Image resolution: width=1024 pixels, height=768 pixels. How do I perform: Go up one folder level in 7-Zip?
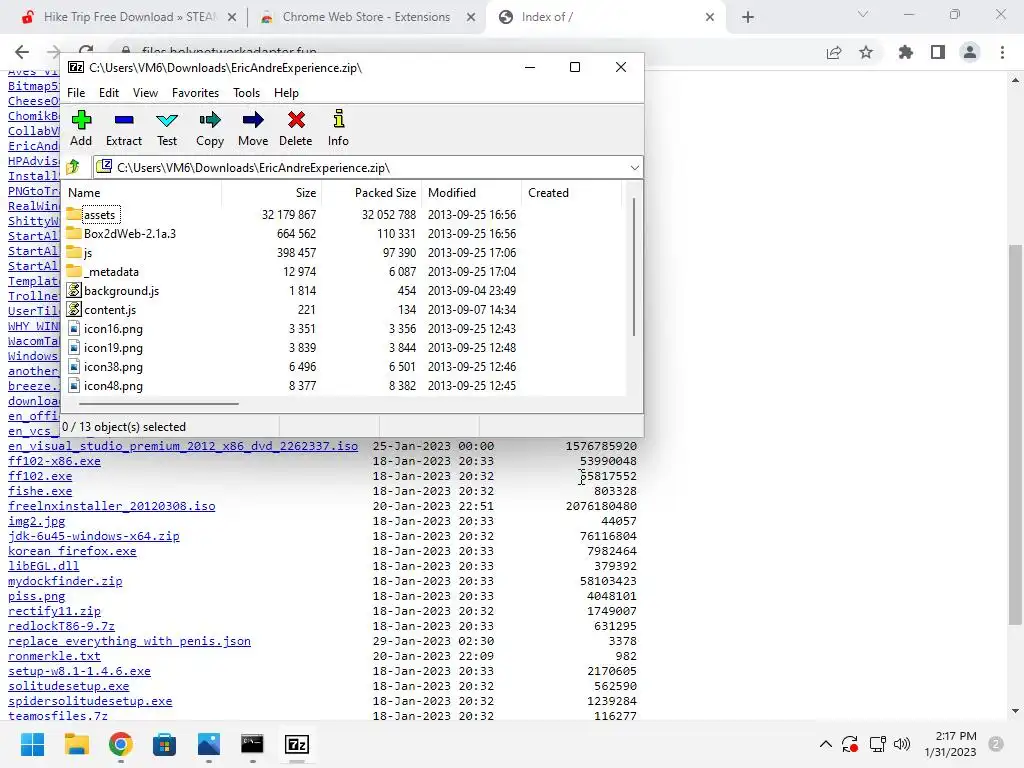73,167
